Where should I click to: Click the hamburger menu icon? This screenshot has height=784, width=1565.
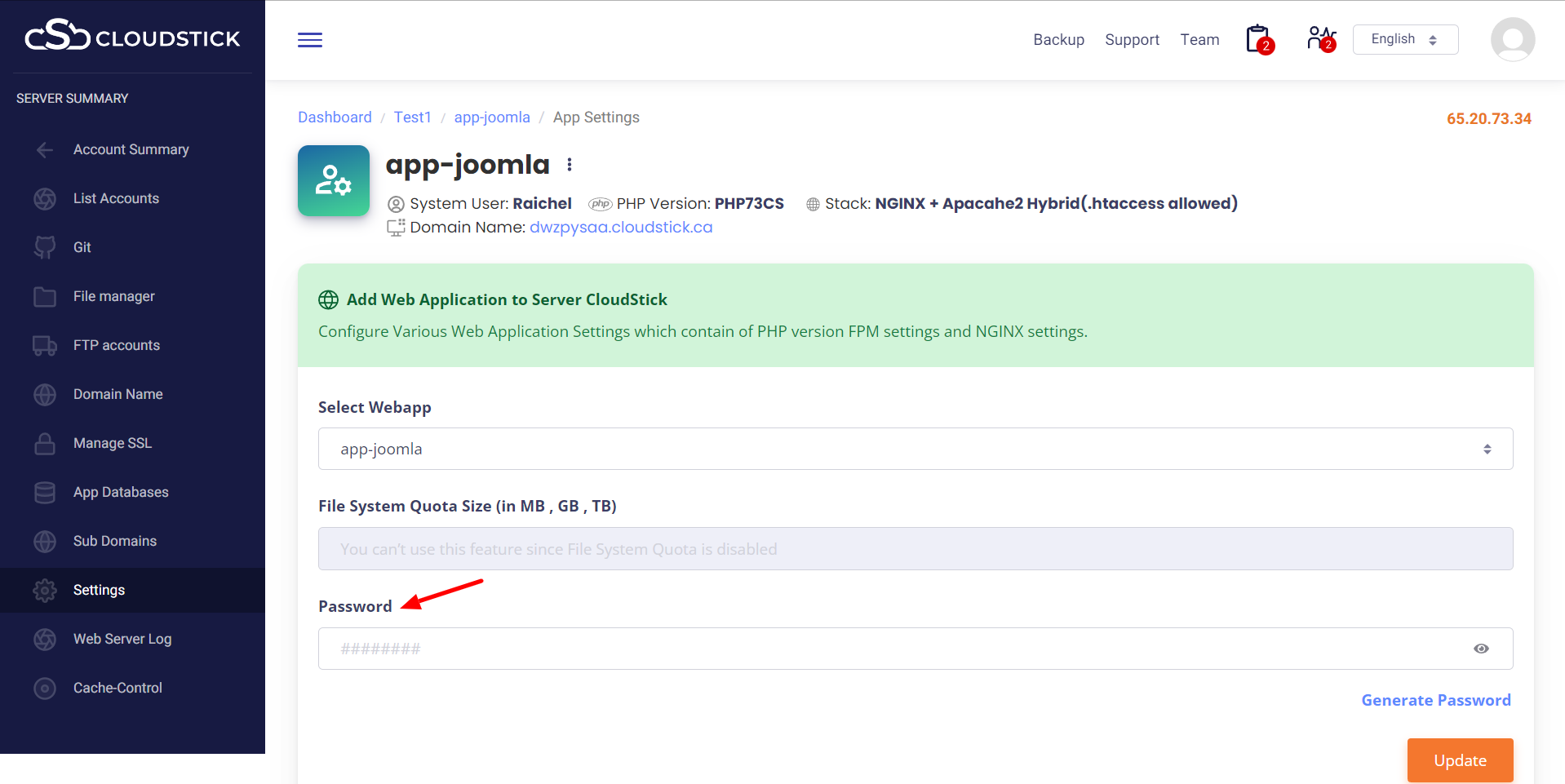[310, 40]
